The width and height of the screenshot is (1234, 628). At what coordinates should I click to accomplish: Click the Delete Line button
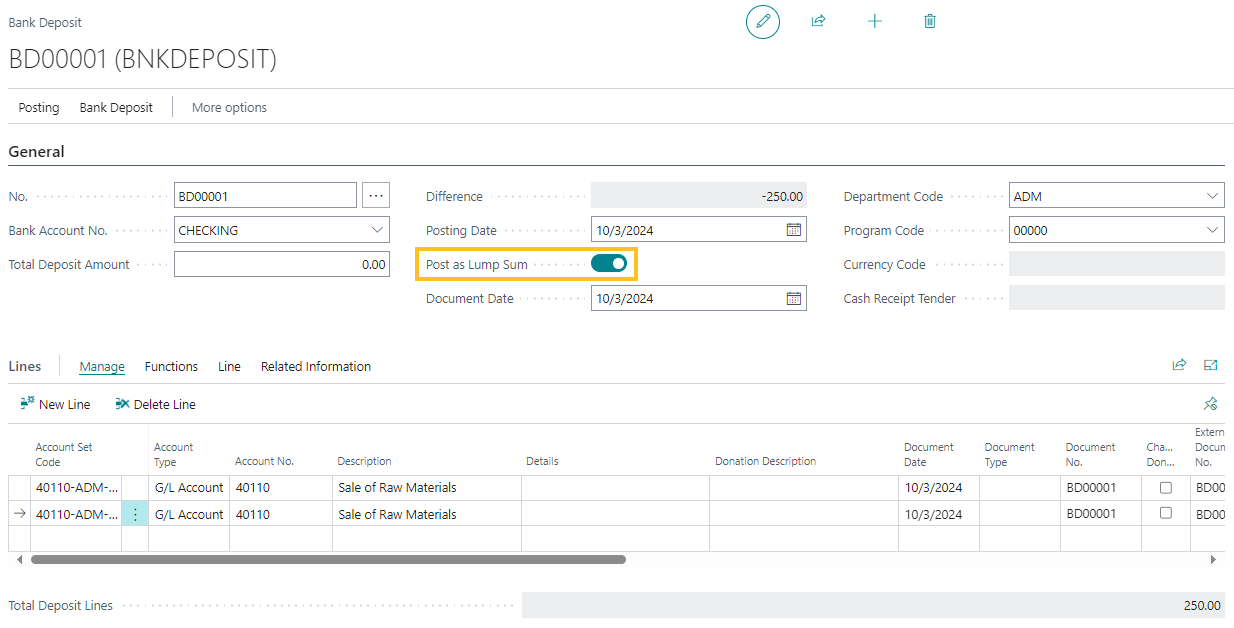tap(155, 404)
